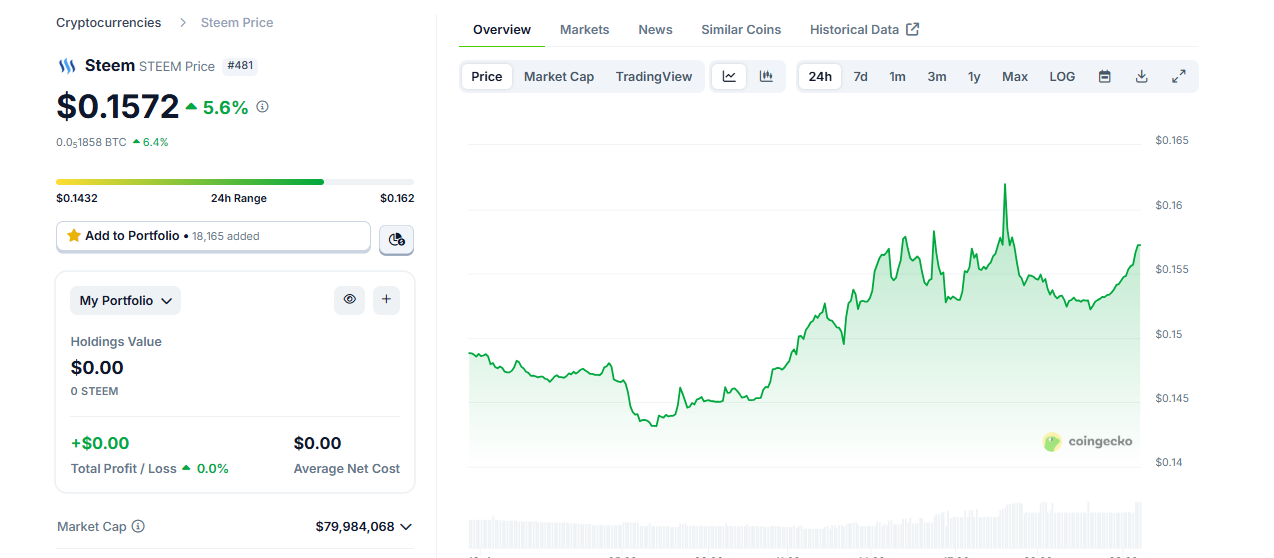Click Steem Price breadcrumb
The height and width of the screenshot is (558, 1274).
coord(237,22)
